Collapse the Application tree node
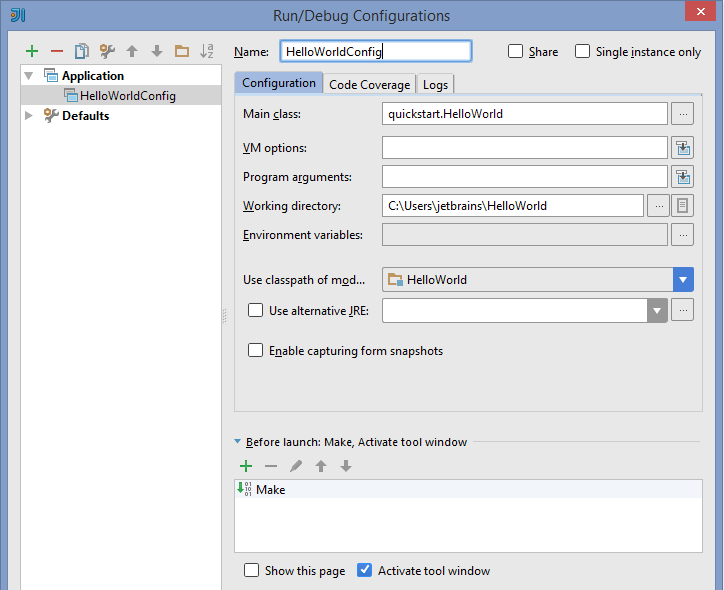This screenshot has width=724, height=590. [29, 76]
